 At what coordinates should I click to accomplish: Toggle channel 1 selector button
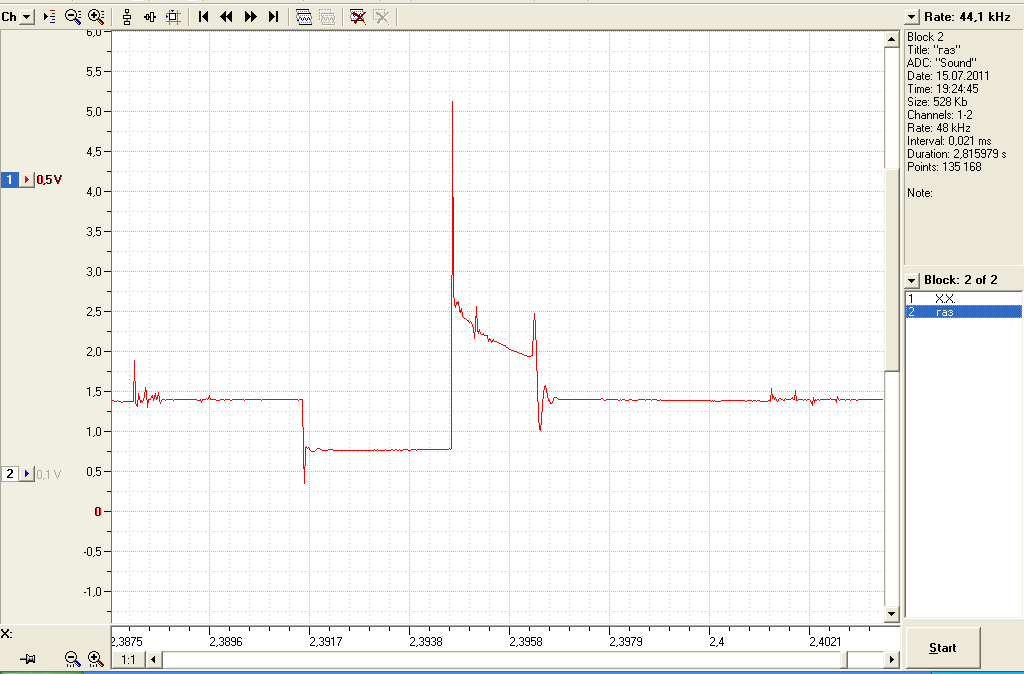pyautogui.click(x=9, y=180)
